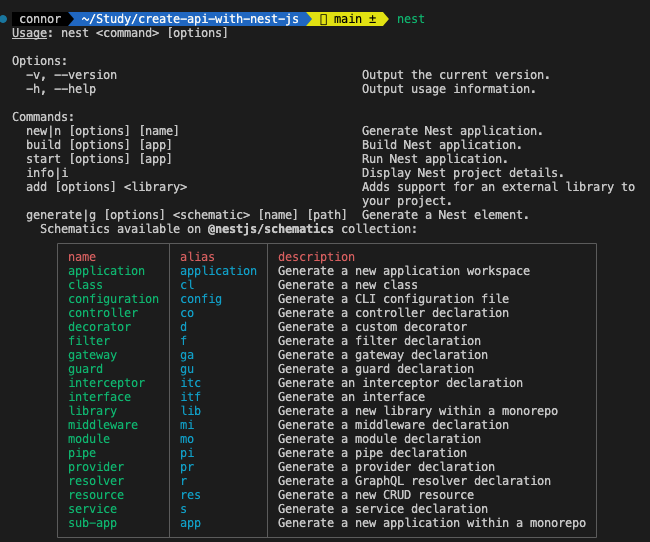Click 'class' in the name column

point(85,285)
